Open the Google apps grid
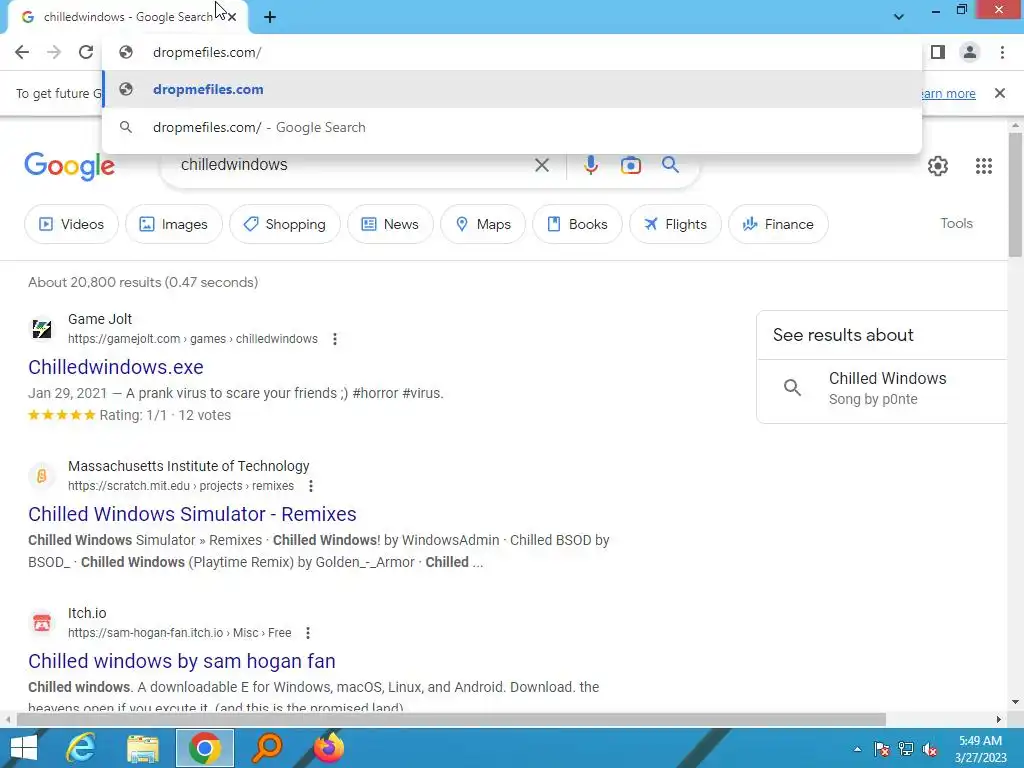The height and width of the screenshot is (768, 1024). 984,166
